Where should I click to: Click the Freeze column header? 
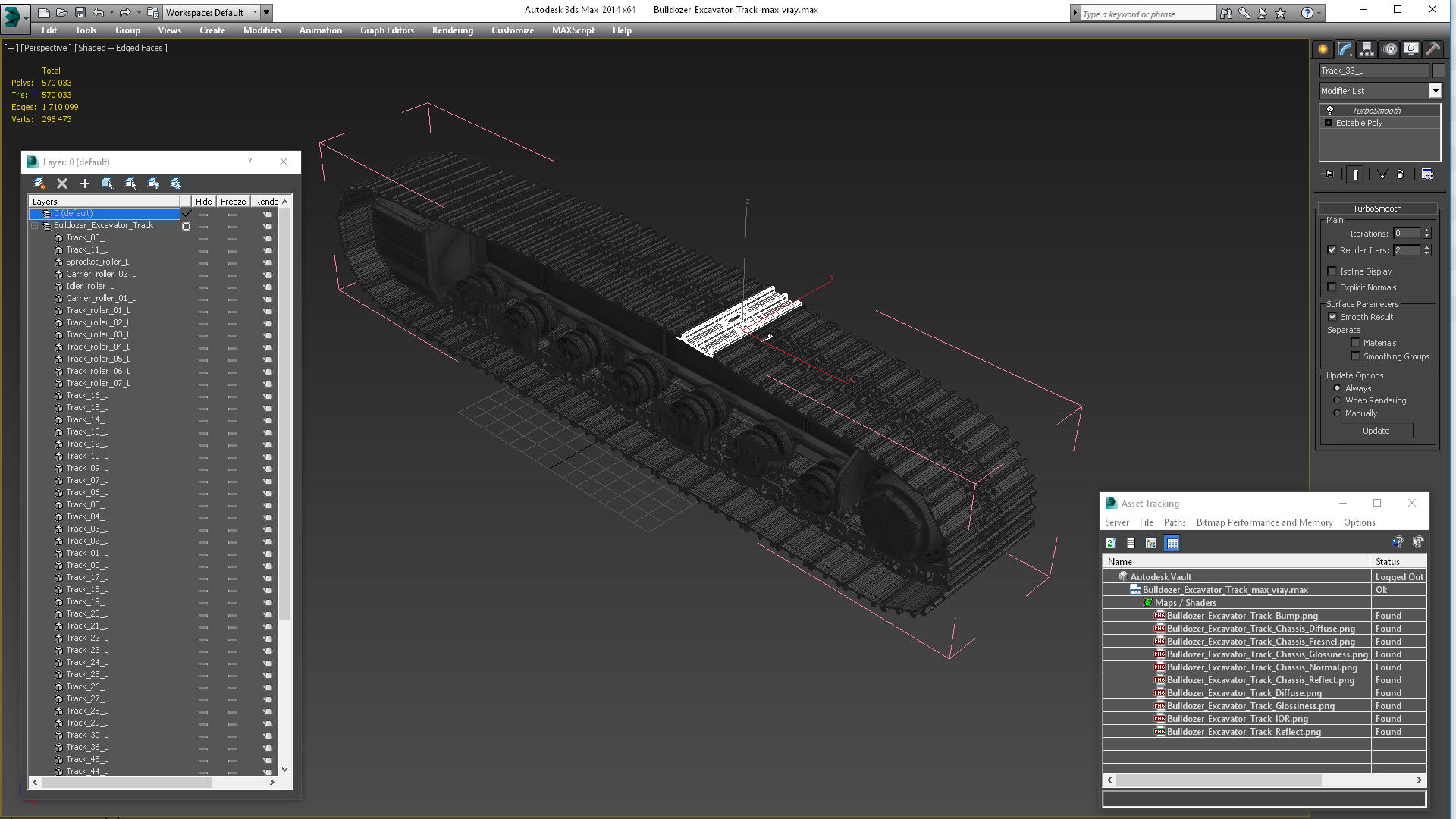click(233, 202)
